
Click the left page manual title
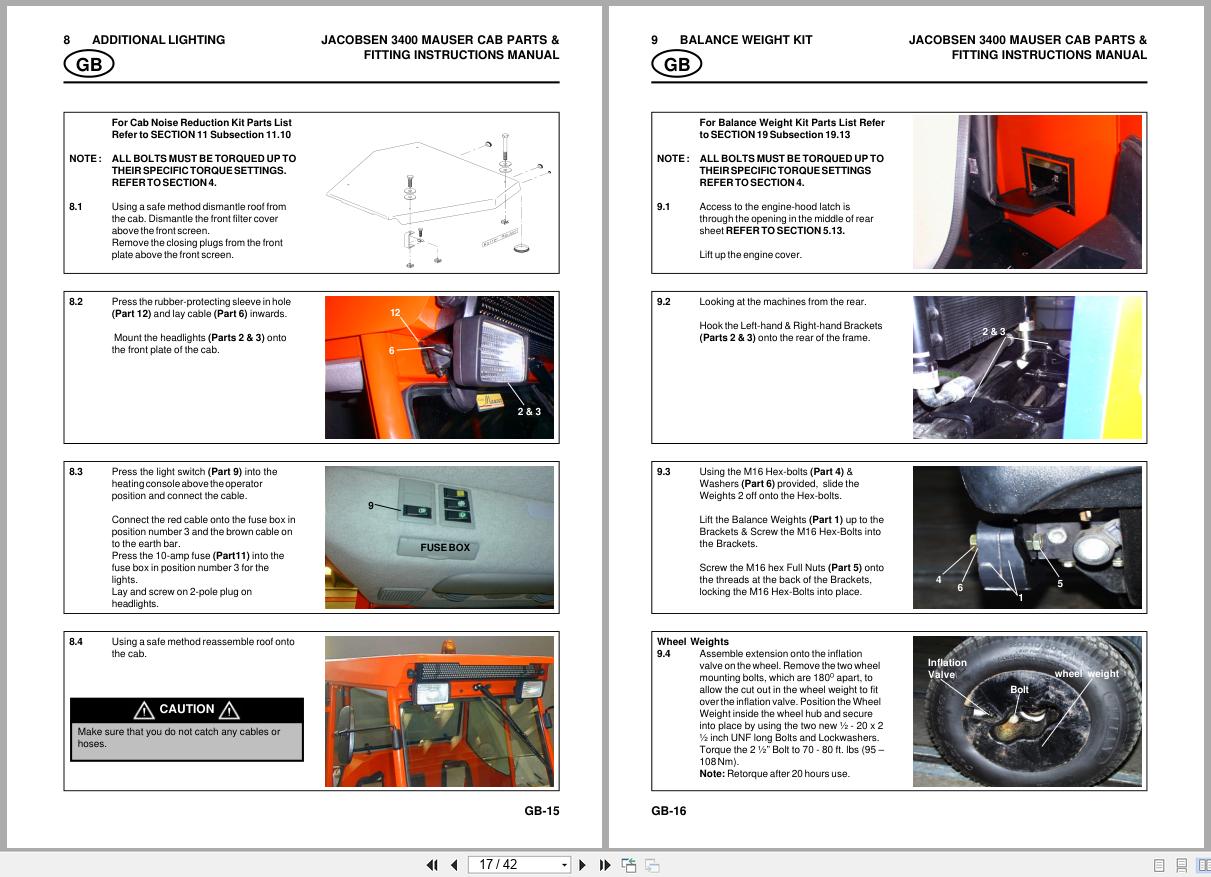440,47
